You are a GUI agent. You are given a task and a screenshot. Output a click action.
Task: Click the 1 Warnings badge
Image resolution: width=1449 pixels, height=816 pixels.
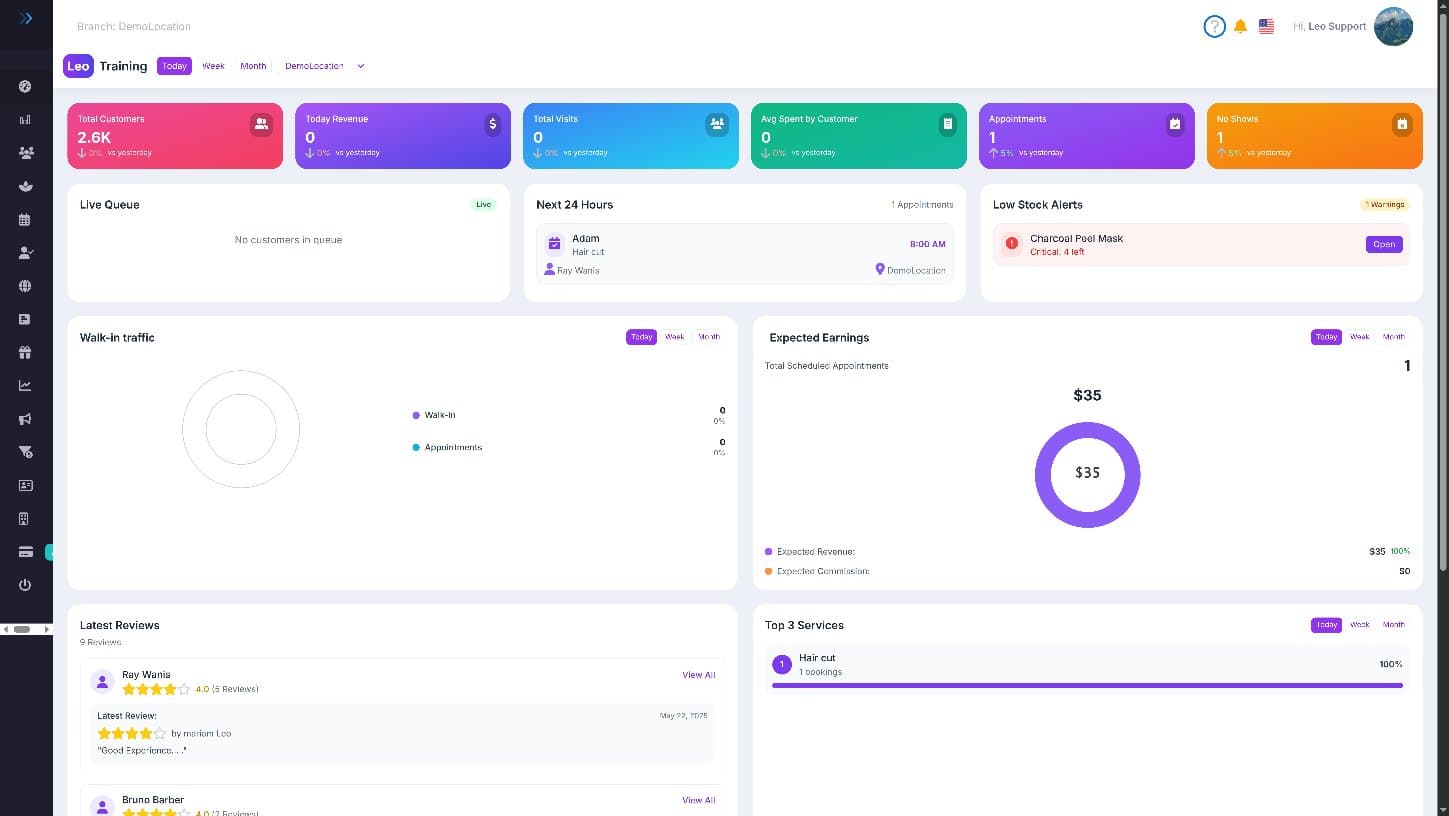pos(1386,204)
